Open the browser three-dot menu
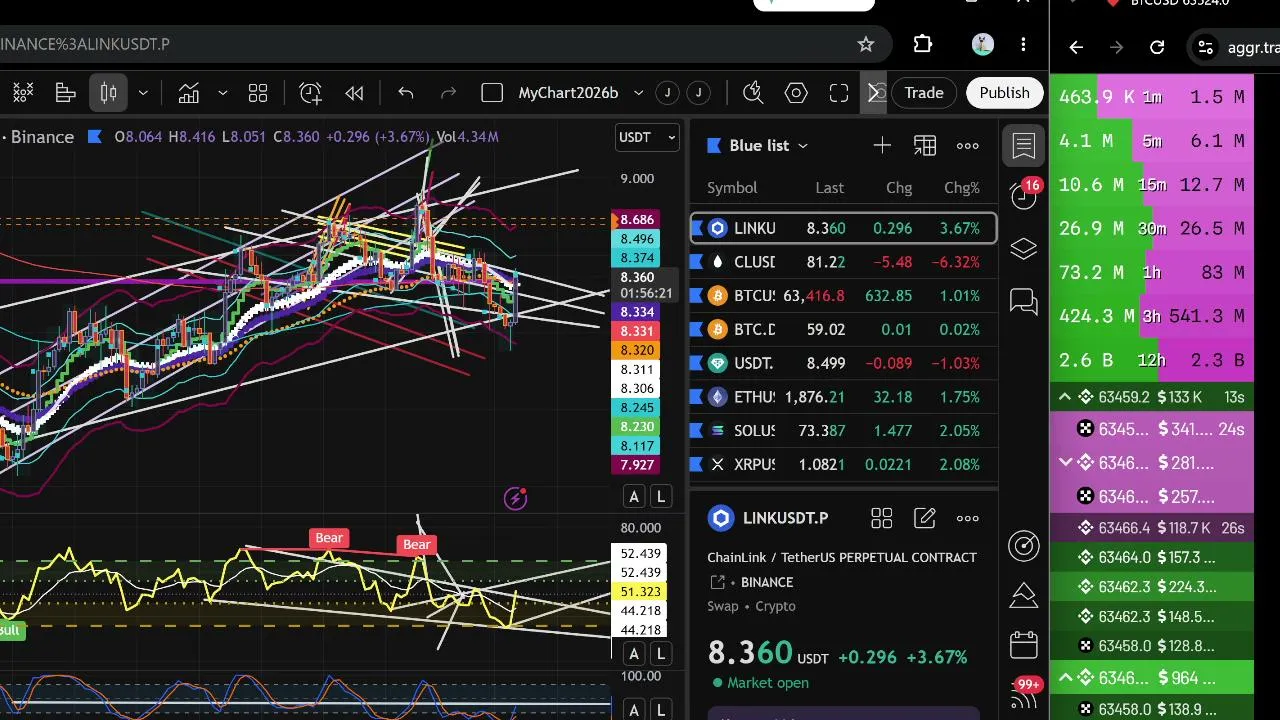This screenshot has width=1280, height=720. [1023, 44]
